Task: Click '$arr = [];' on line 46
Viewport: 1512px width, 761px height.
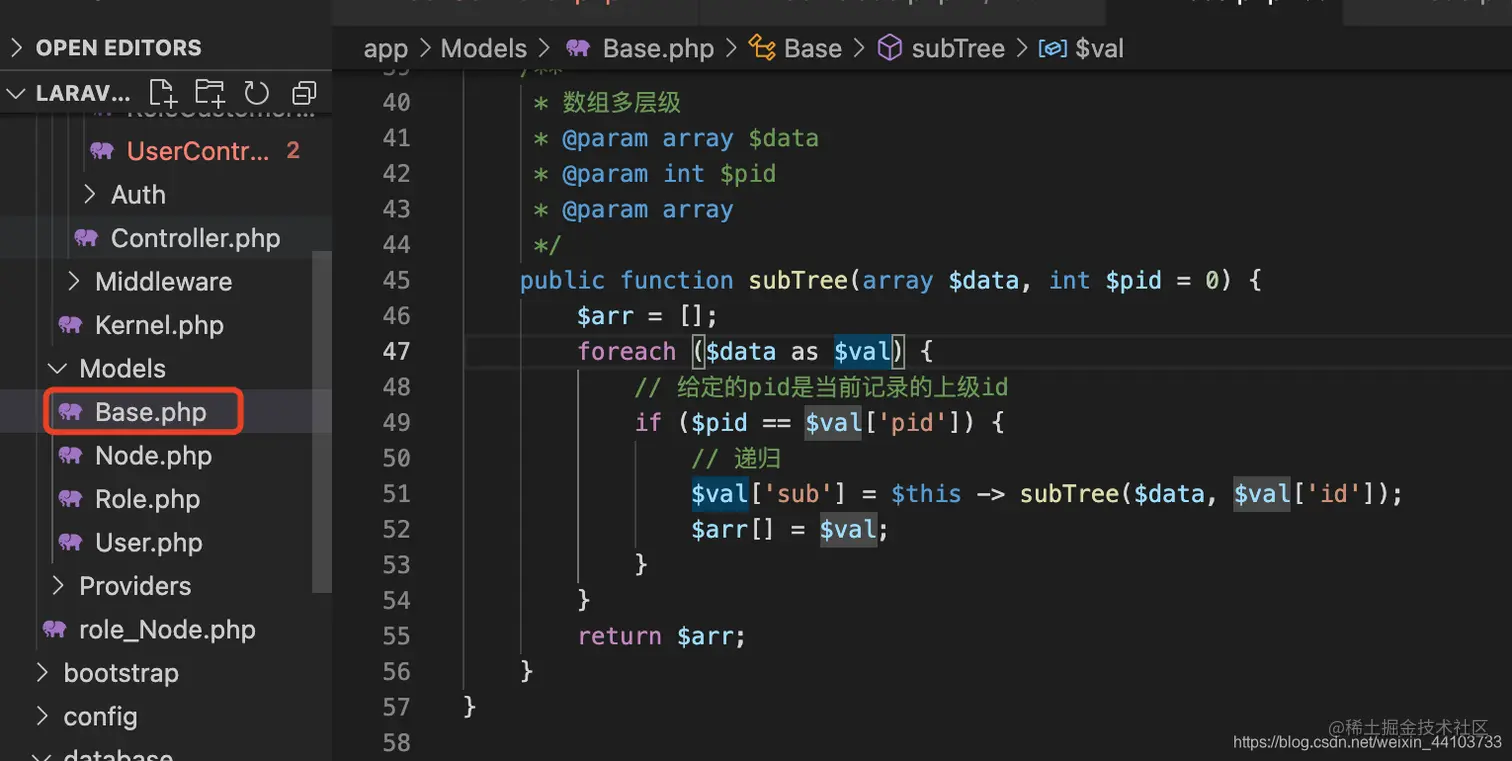Action: [x=648, y=316]
